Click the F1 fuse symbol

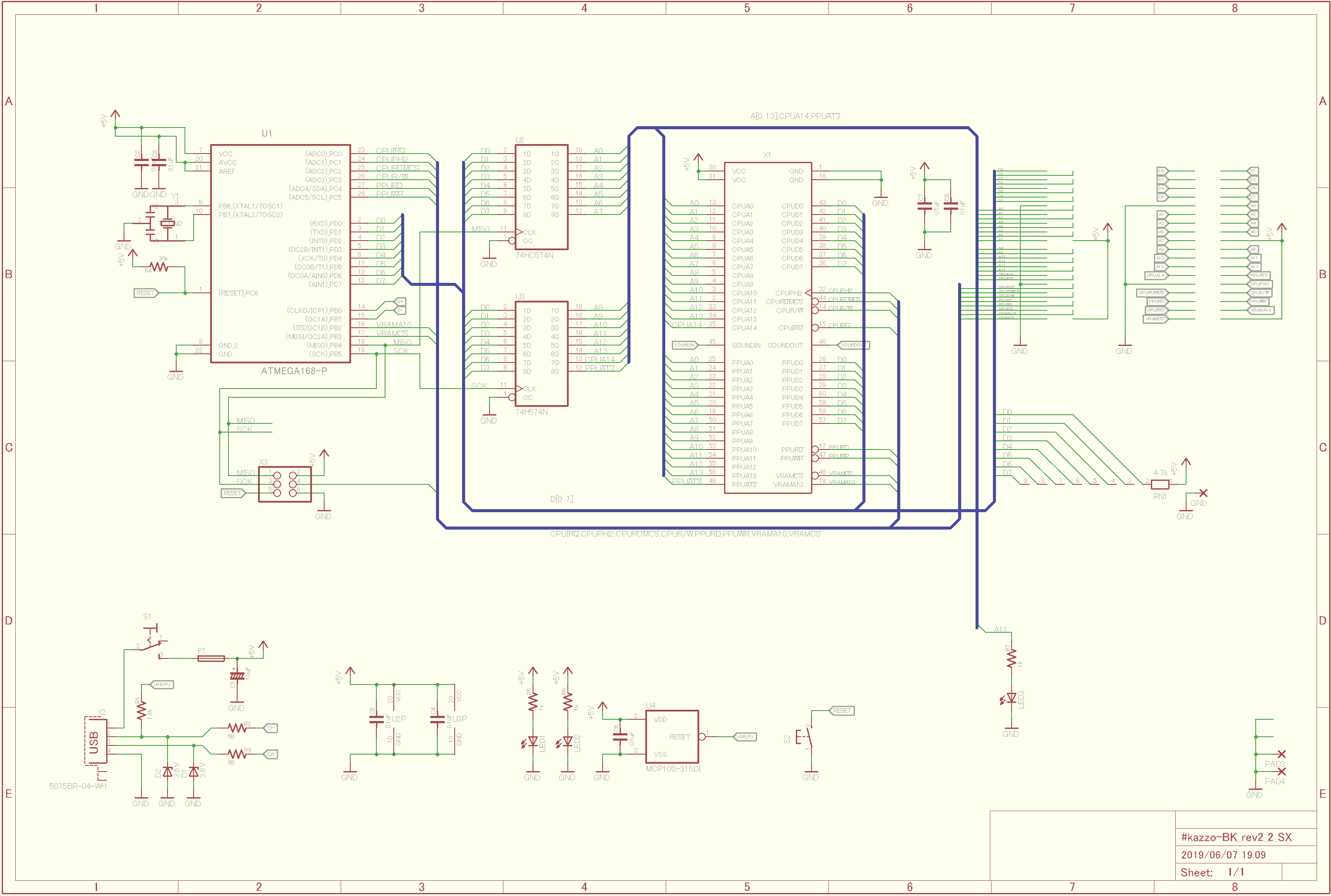click(211, 658)
